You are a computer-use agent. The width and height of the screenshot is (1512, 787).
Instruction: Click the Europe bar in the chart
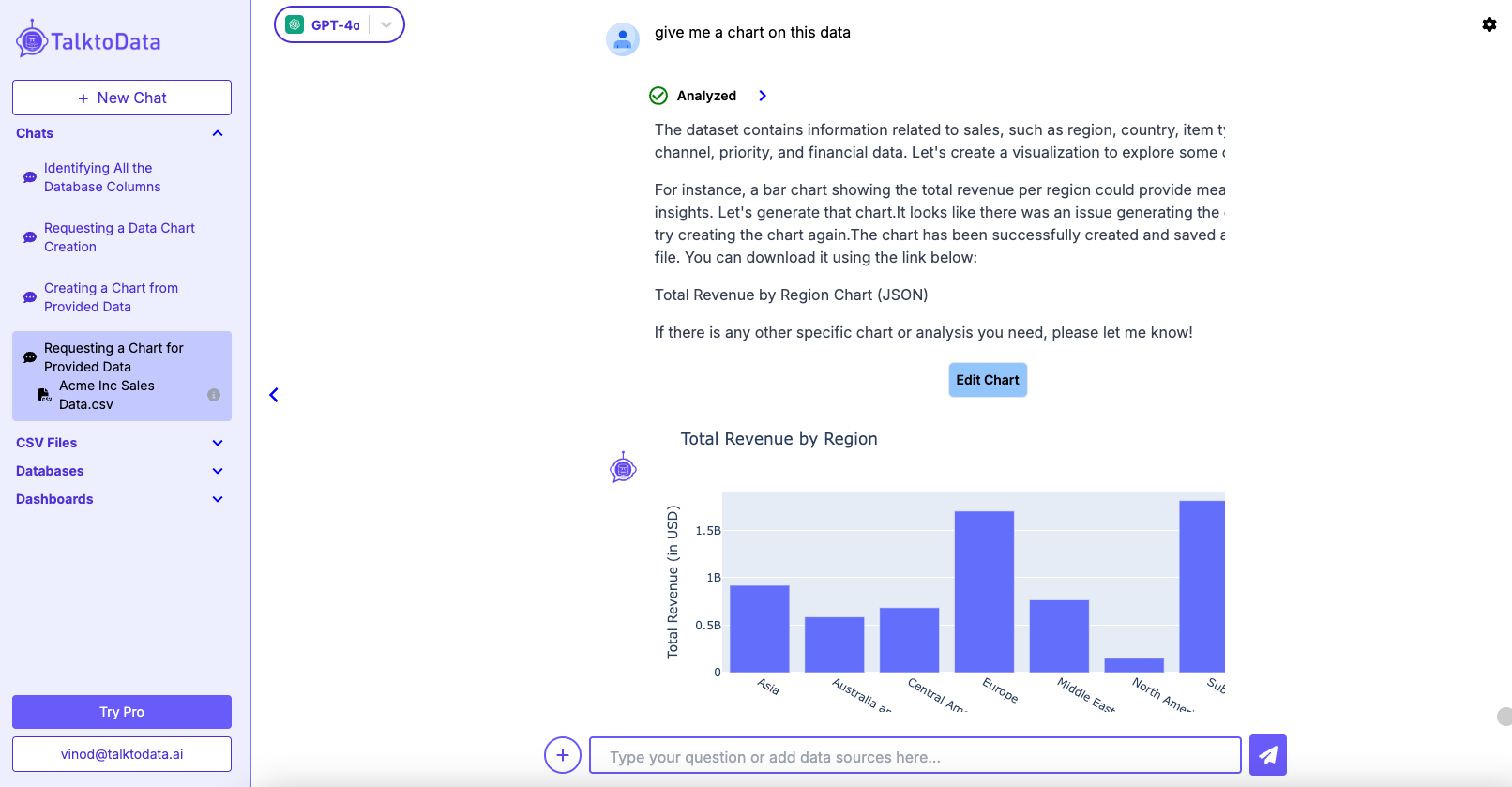[x=984, y=591]
